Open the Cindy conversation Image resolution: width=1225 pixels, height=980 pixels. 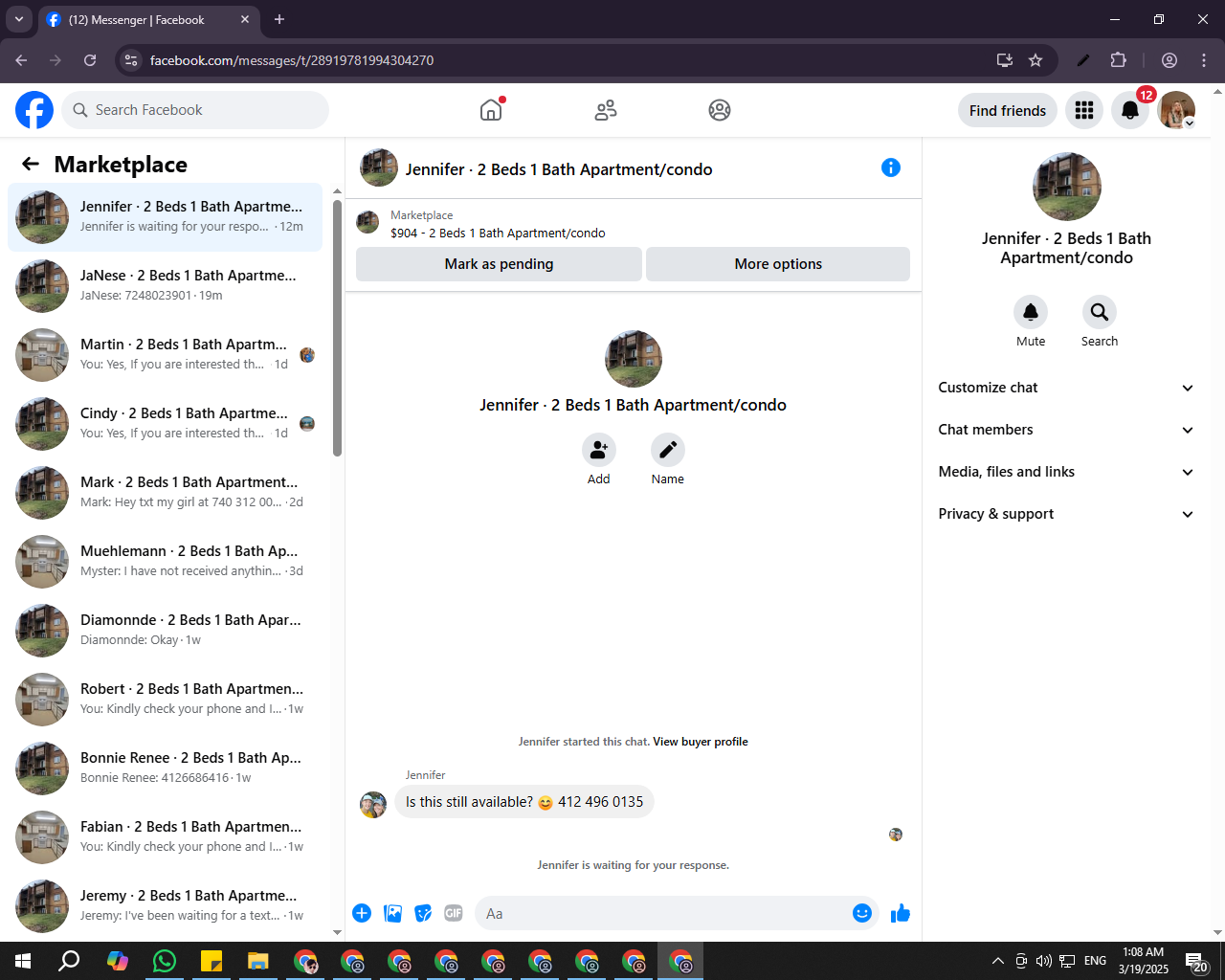(165, 424)
